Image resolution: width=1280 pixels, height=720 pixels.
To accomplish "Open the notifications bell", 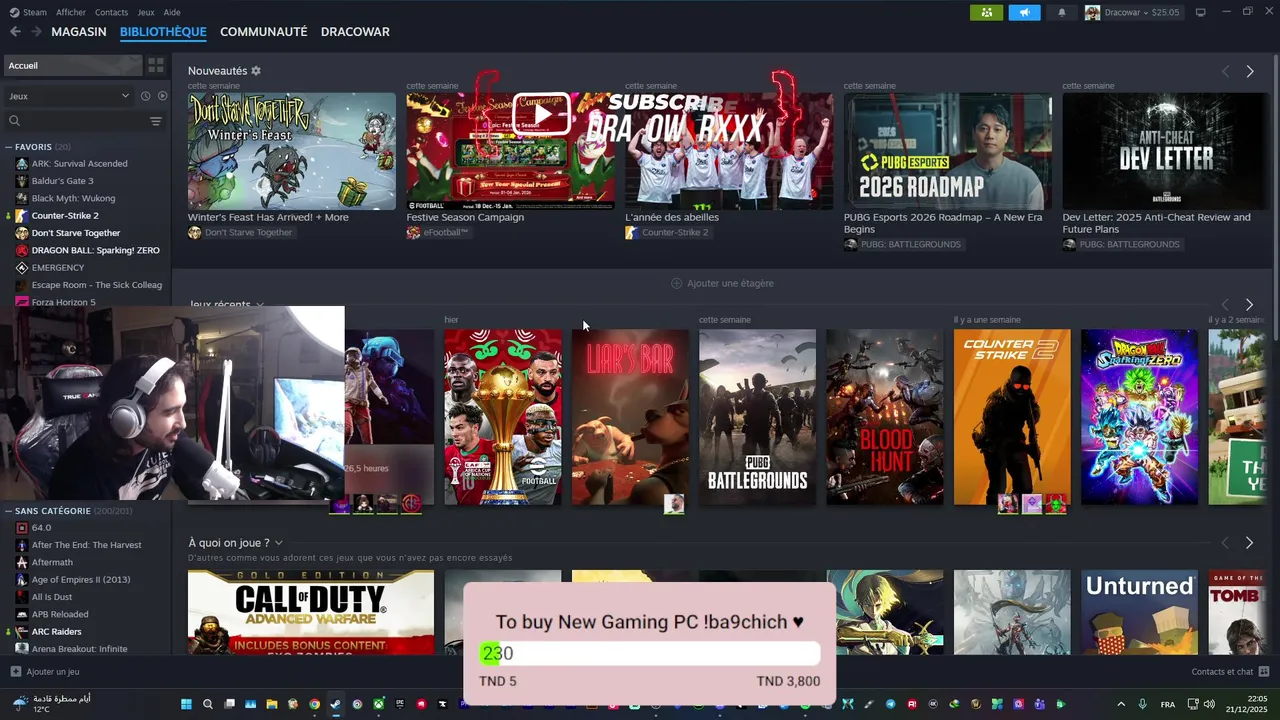I will tap(1062, 12).
